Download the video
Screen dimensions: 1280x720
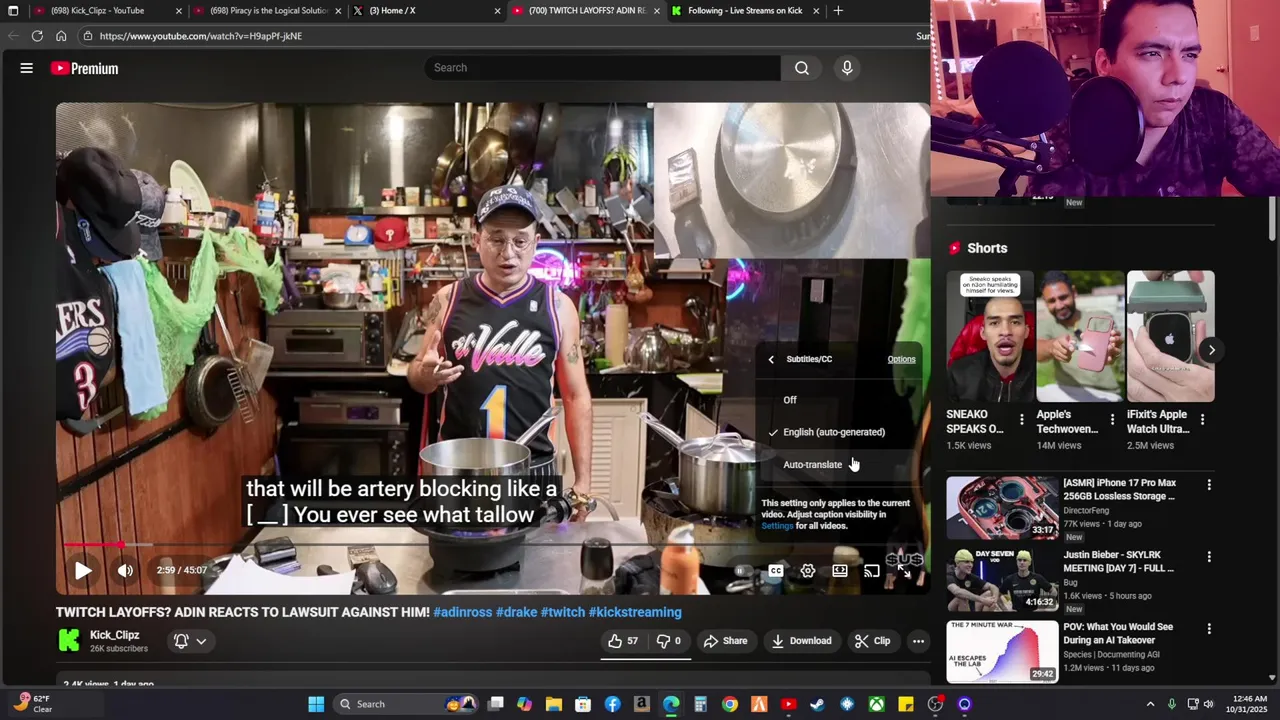802,641
